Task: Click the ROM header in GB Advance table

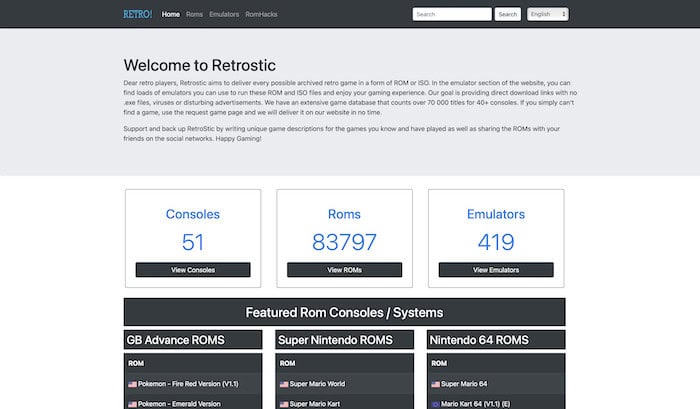Action: coord(136,363)
